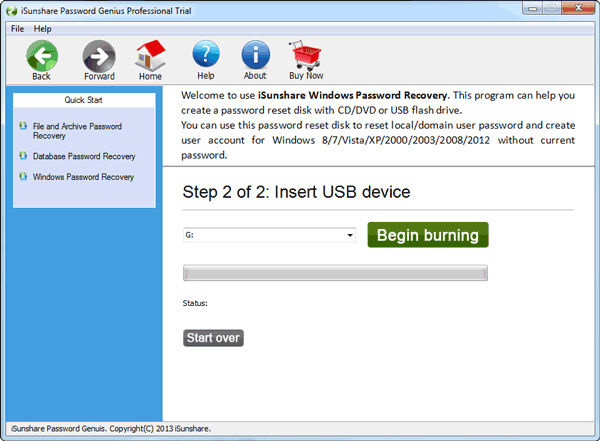Open File and Archive Password Recovery link
Image resolution: width=600 pixels, height=441 pixels.
[77, 131]
